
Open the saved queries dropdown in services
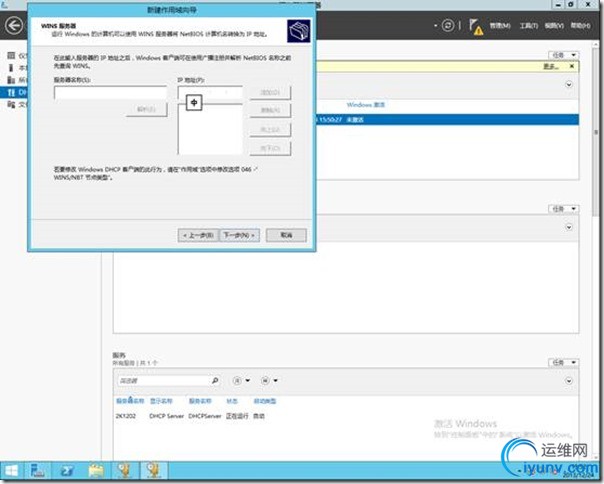(269, 381)
